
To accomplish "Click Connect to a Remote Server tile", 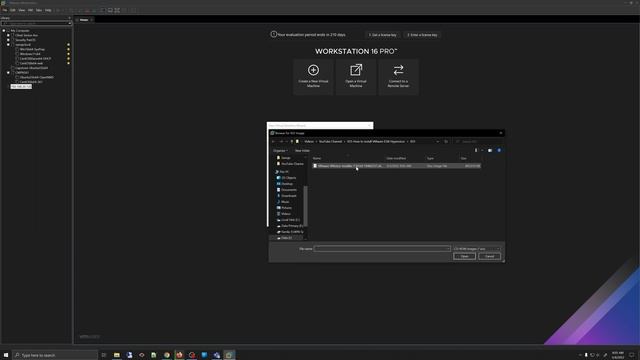I will [398, 77].
